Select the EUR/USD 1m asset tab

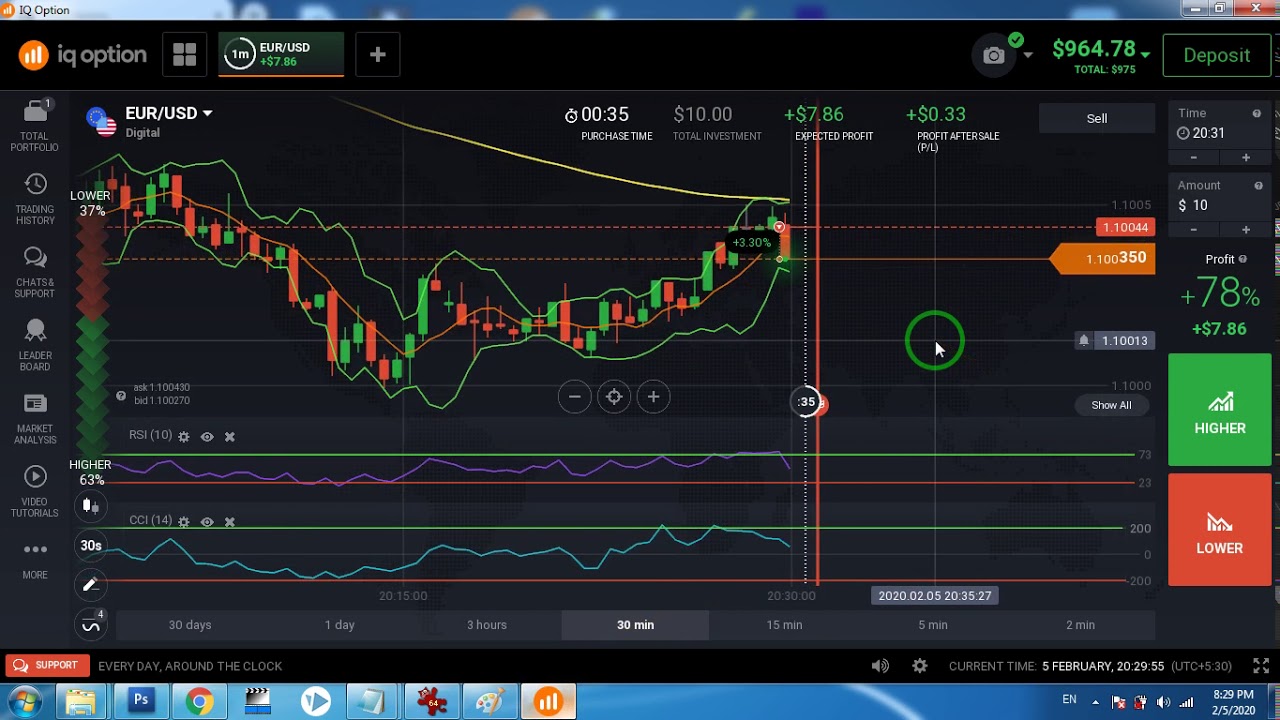click(x=282, y=55)
